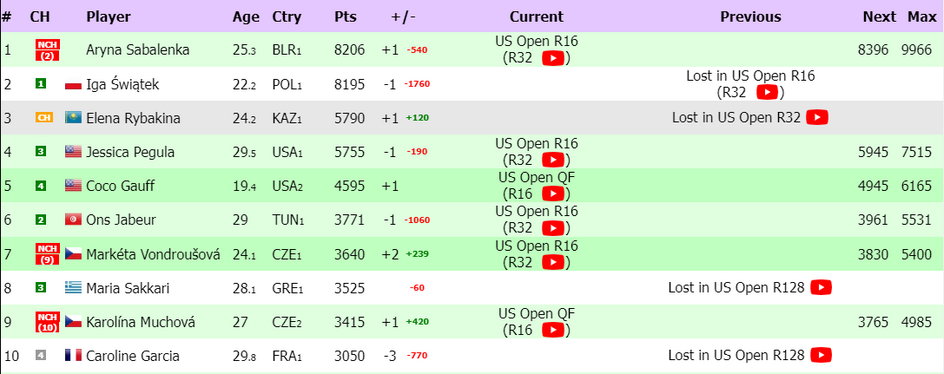The width and height of the screenshot is (944, 374).
Task: Open YouTube icon in Jessica Pegula's row
Action: (x=553, y=160)
